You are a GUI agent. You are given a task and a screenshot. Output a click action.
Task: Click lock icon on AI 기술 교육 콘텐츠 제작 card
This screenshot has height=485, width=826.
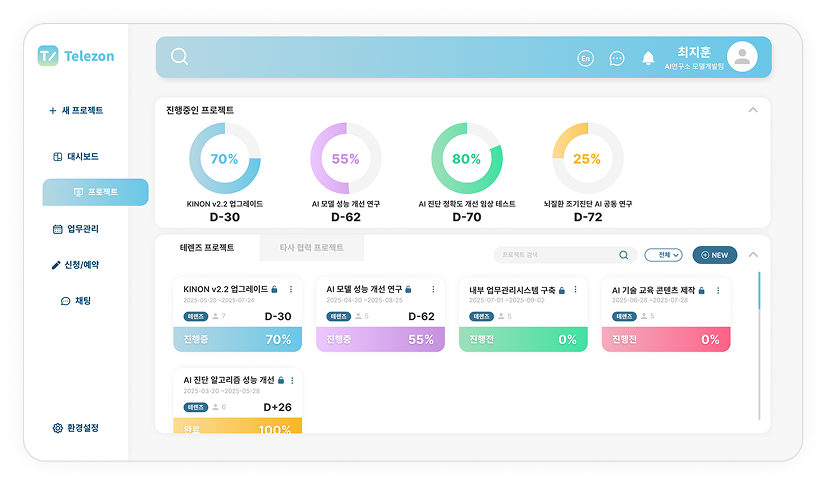[702, 290]
